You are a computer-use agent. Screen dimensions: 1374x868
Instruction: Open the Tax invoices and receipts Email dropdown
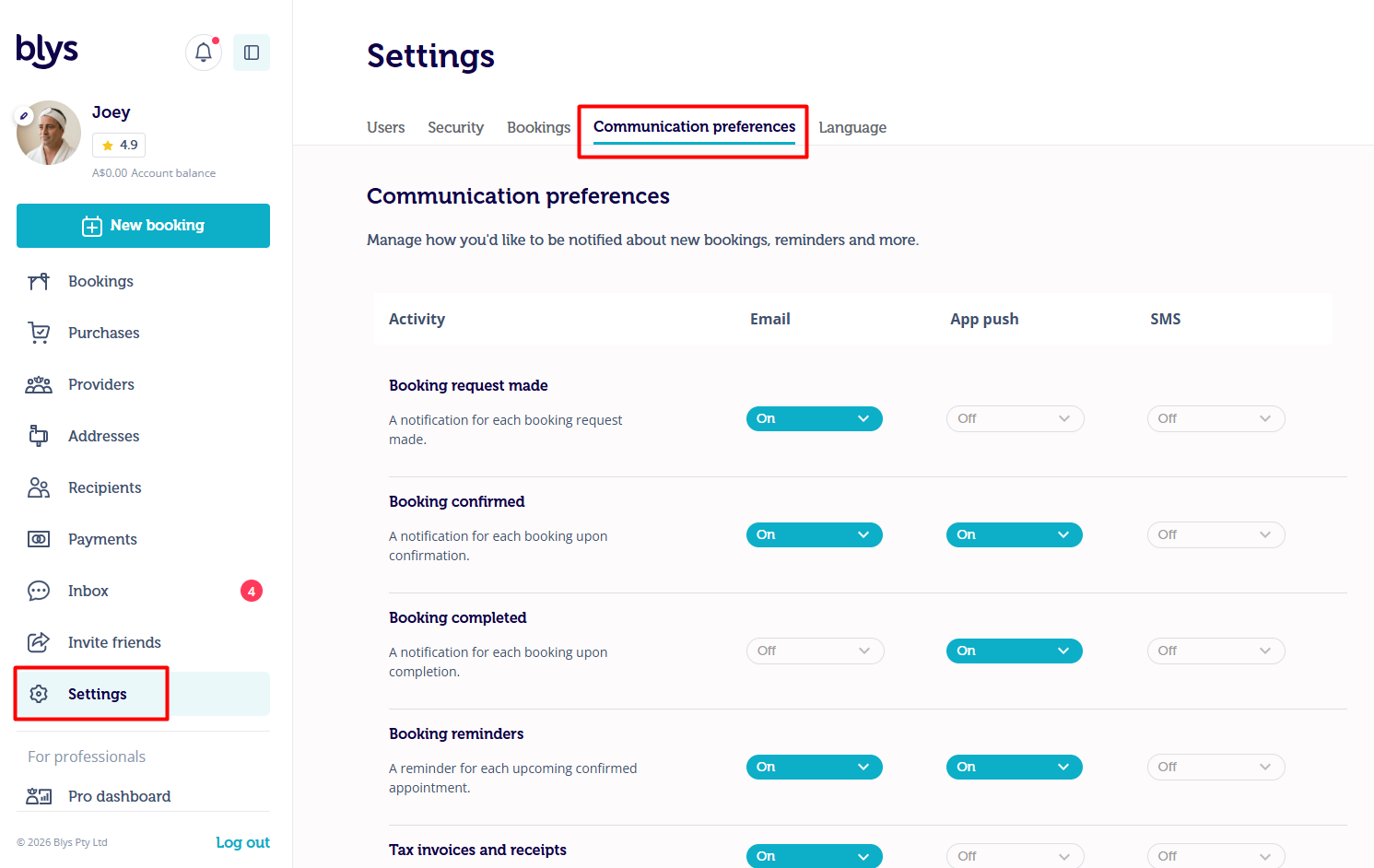815,856
